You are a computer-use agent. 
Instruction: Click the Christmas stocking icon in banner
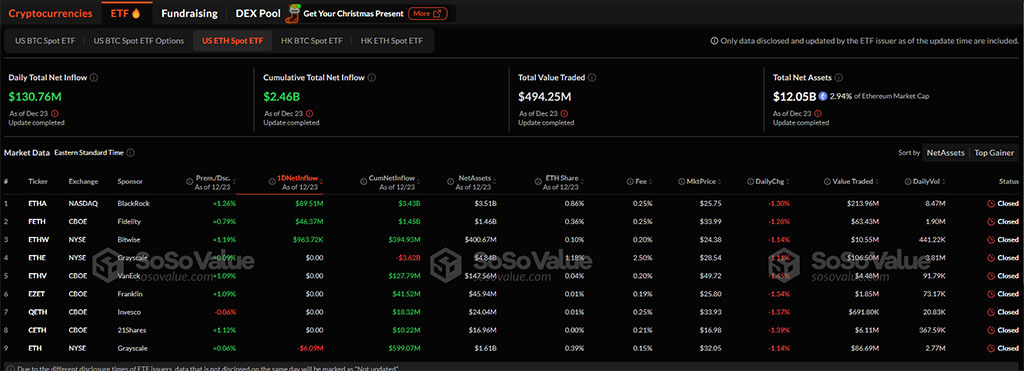[x=294, y=12]
